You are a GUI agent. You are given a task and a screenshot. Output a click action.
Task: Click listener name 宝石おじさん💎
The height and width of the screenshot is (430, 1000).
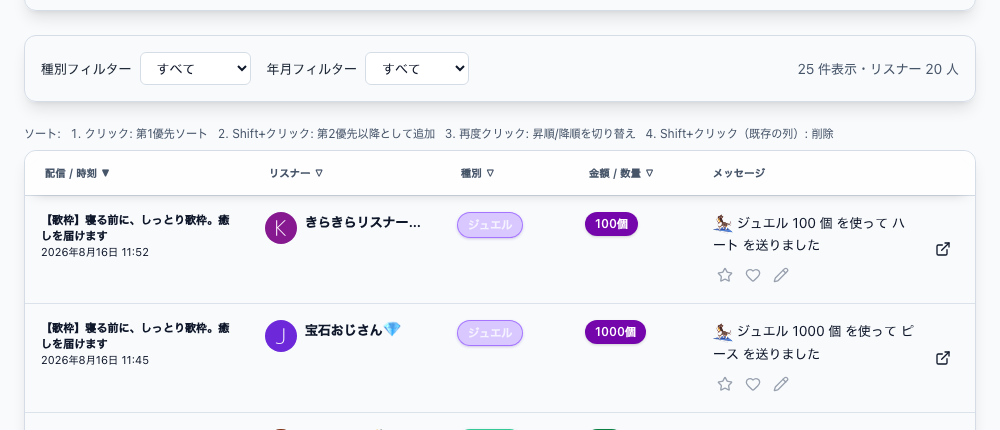click(353, 330)
